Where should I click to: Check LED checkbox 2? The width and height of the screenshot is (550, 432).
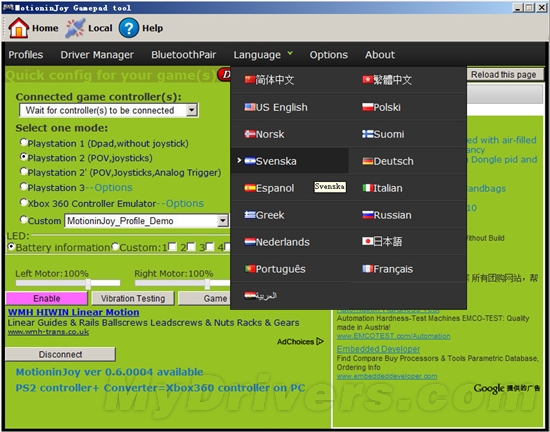[191, 247]
